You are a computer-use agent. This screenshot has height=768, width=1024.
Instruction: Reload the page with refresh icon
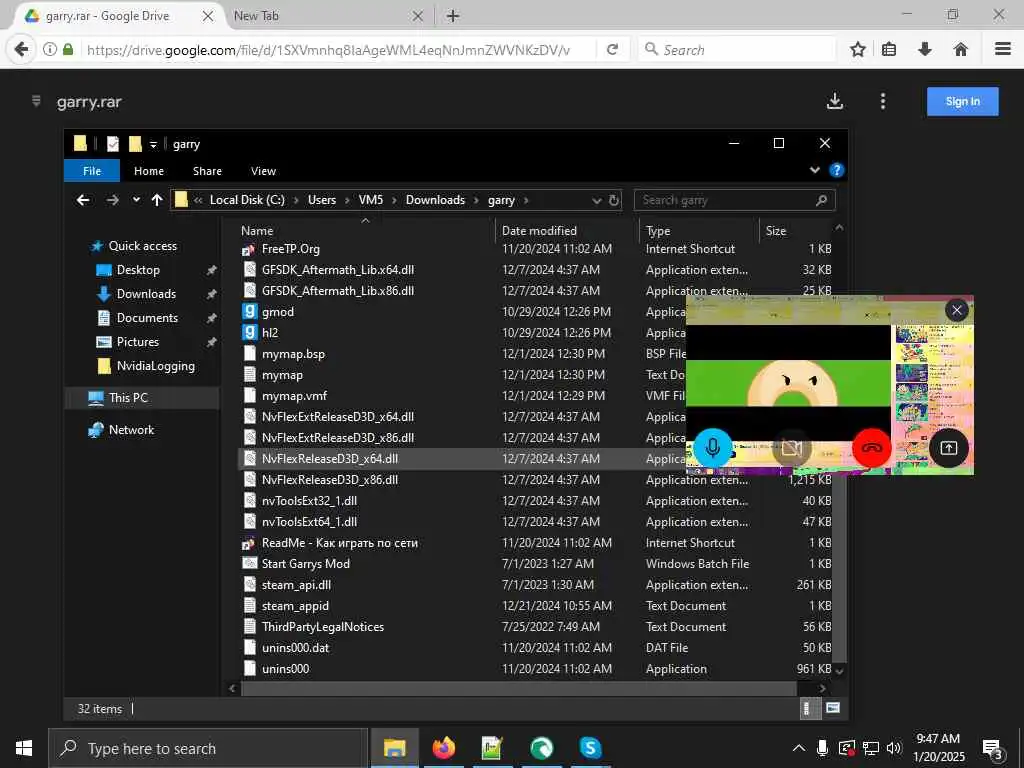click(x=613, y=50)
